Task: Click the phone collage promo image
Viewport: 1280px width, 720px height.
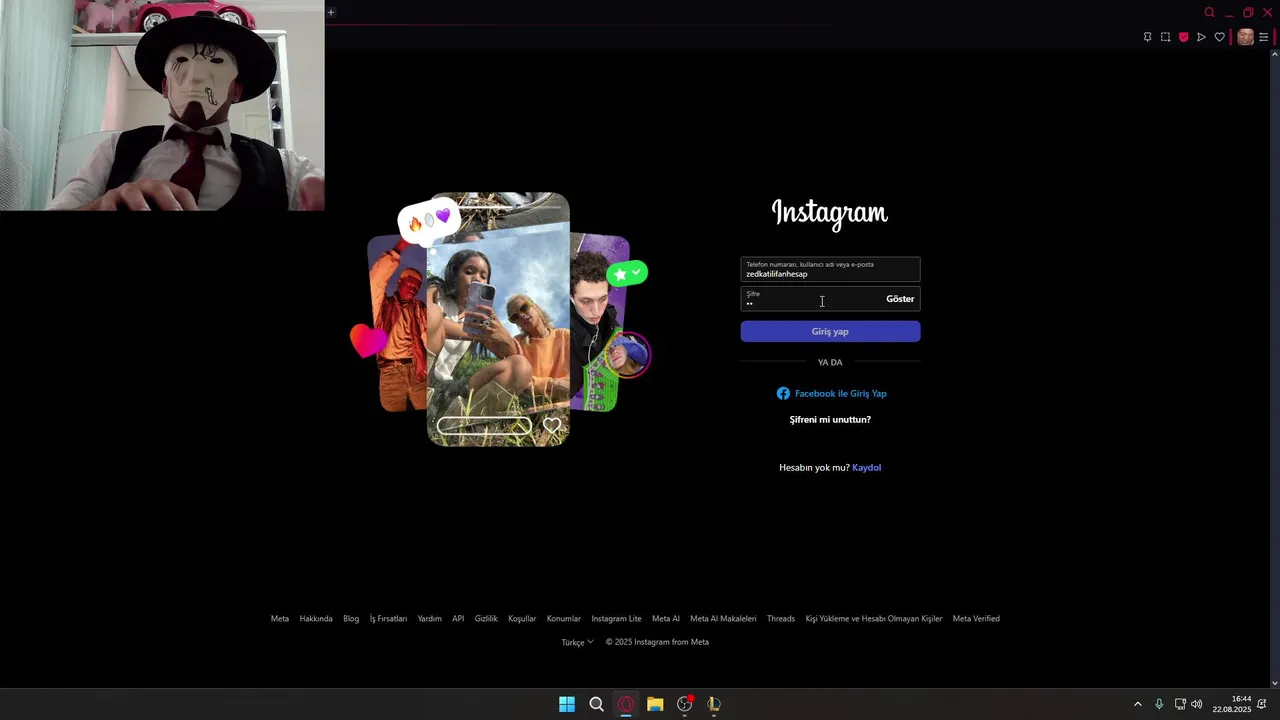Action: point(500,319)
